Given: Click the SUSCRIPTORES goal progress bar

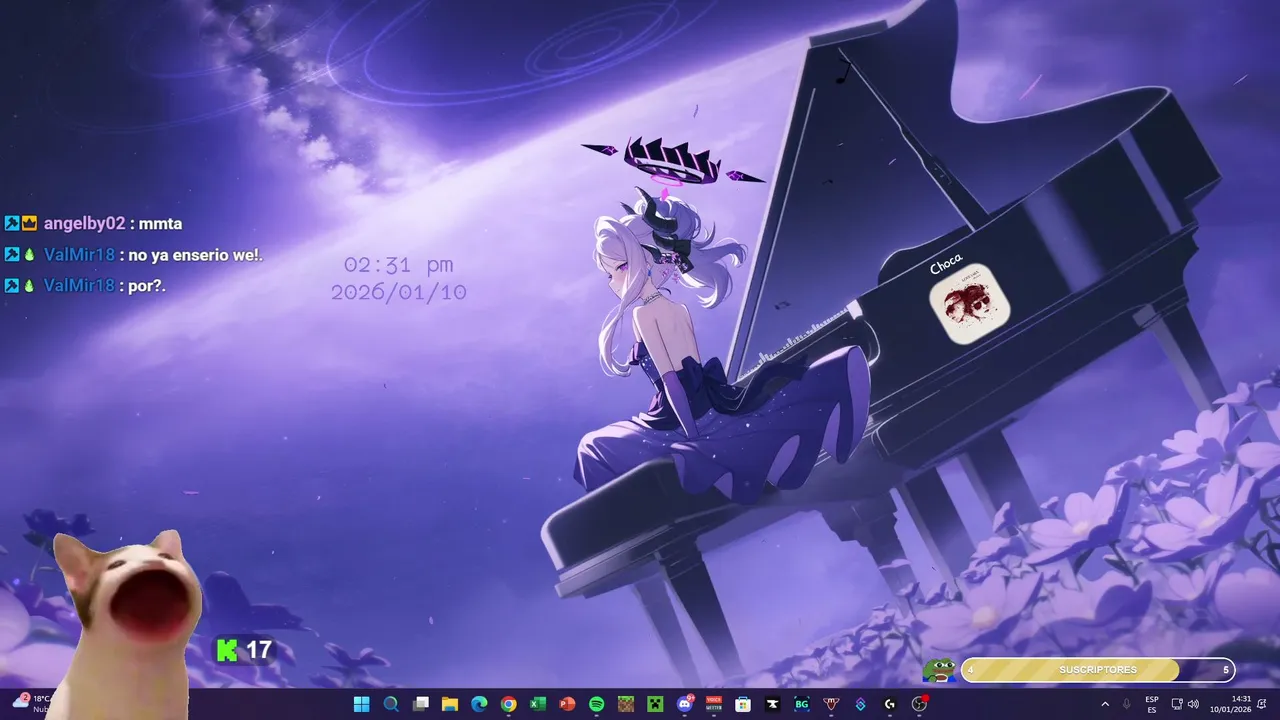Looking at the screenshot, I should (1098, 670).
